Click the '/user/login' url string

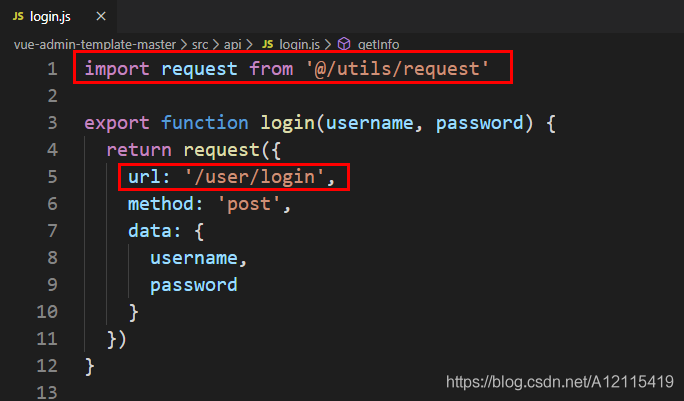[255, 177]
